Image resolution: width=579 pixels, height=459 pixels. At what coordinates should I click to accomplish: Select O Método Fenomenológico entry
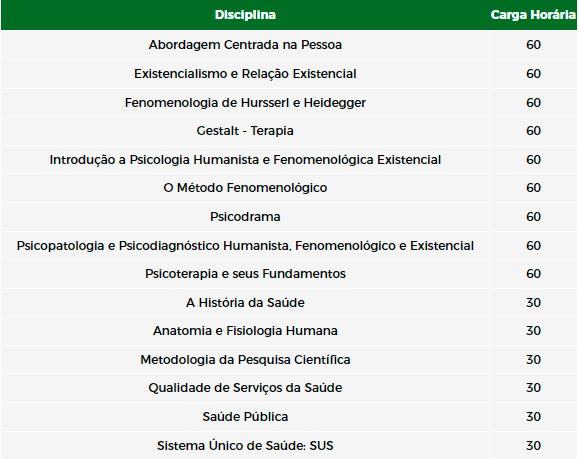pyautogui.click(x=245, y=188)
